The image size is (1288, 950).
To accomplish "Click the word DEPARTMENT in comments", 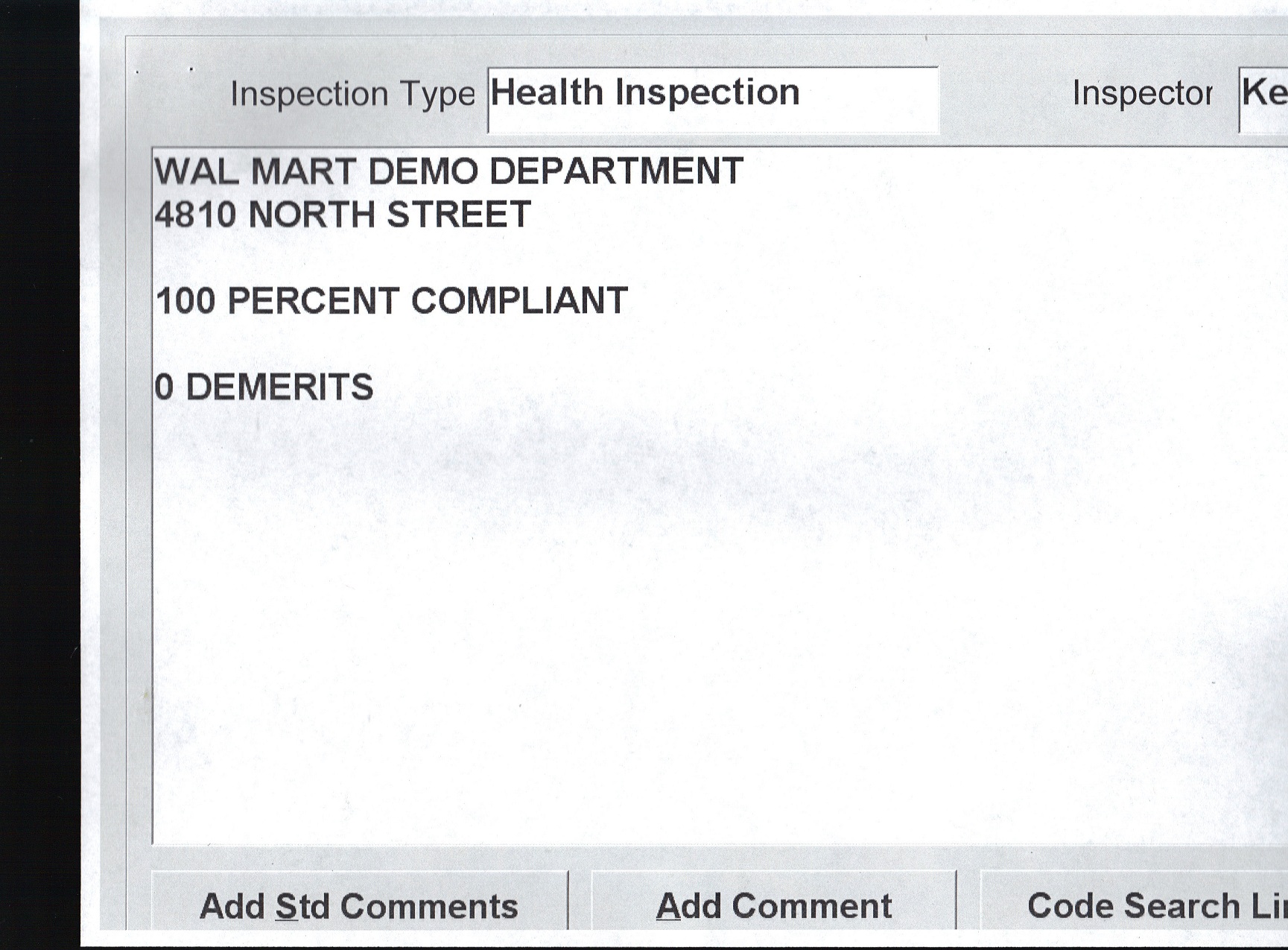I will (616, 171).
